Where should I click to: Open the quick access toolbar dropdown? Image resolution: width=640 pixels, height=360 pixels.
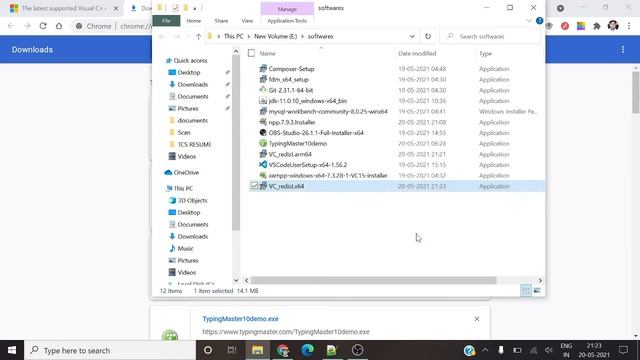(195, 8)
